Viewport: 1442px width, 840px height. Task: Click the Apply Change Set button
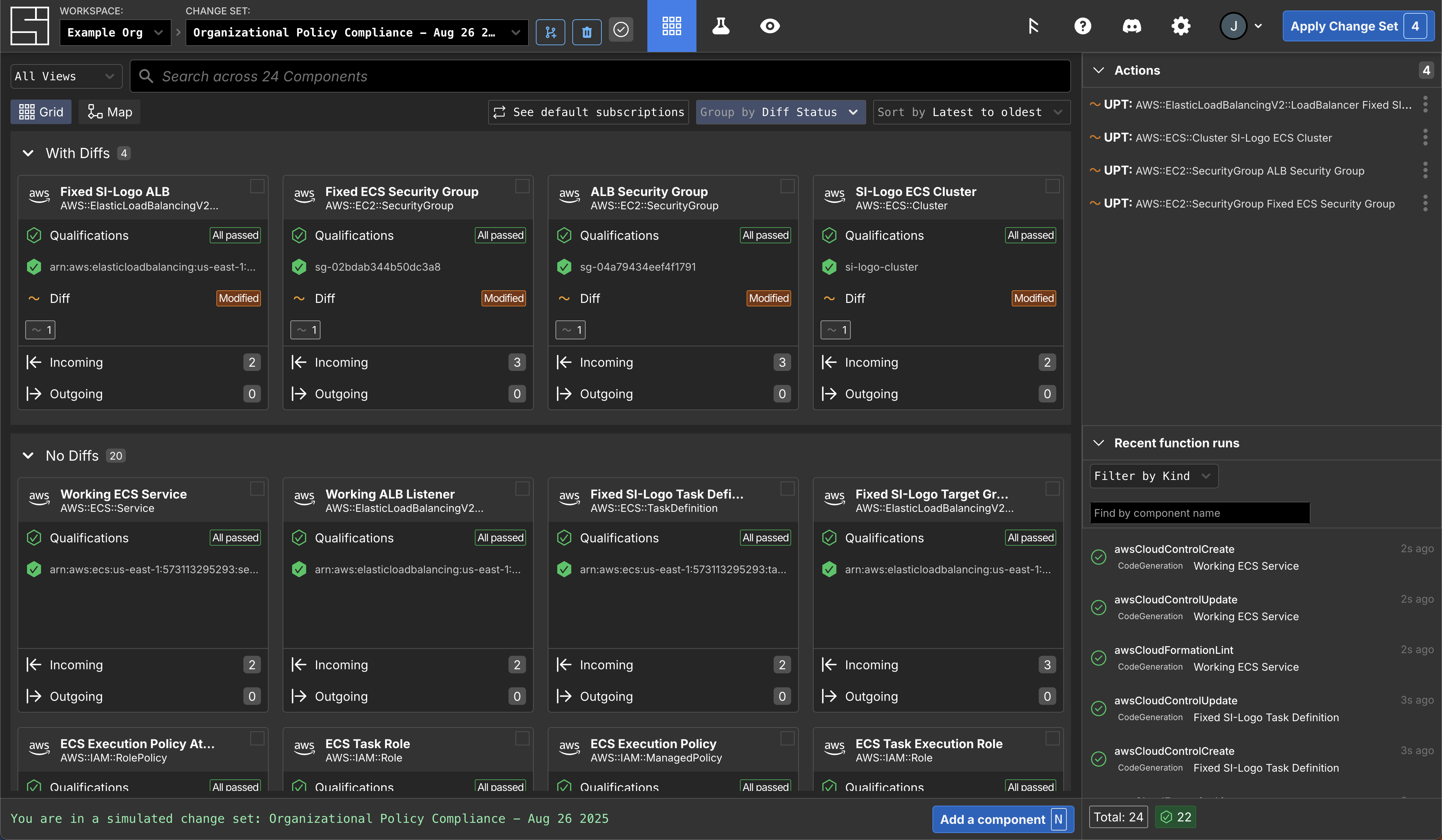coord(1358,26)
